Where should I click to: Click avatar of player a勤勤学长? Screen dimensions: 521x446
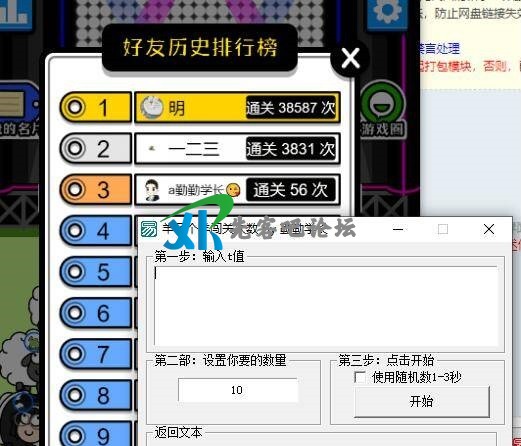click(x=153, y=190)
